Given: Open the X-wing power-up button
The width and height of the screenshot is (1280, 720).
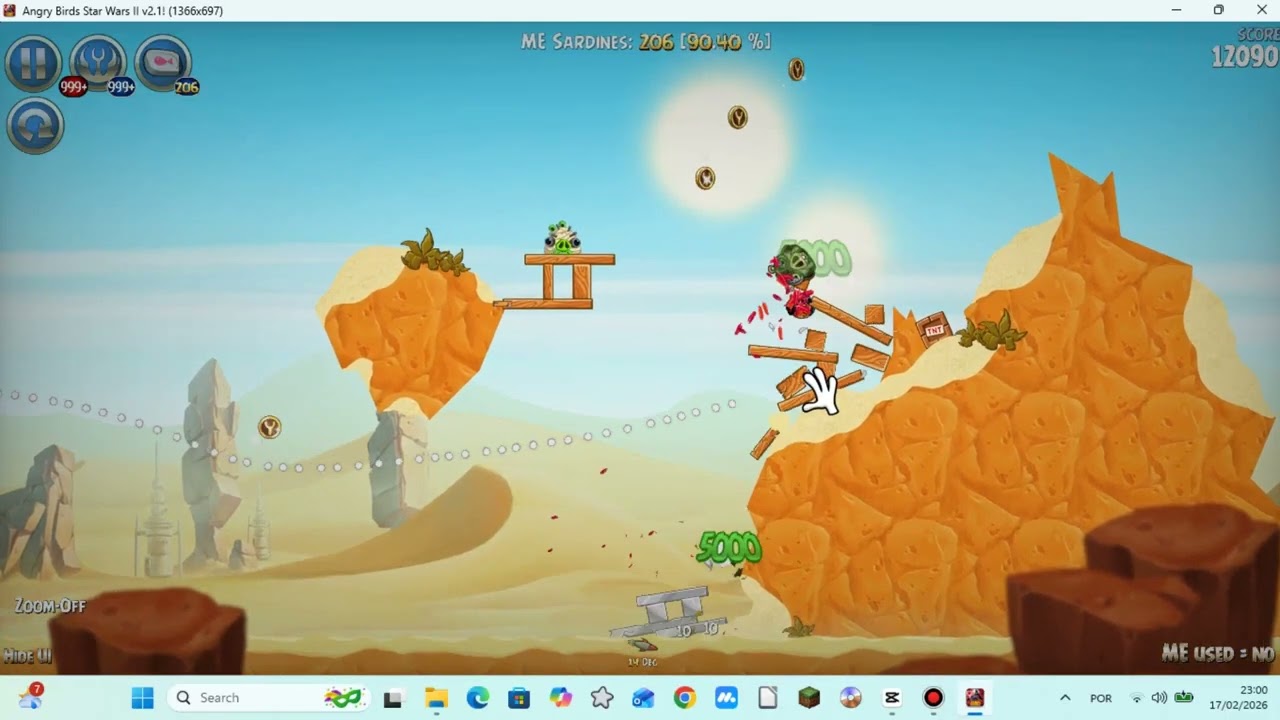Looking at the screenshot, I should tap(98, 63).
